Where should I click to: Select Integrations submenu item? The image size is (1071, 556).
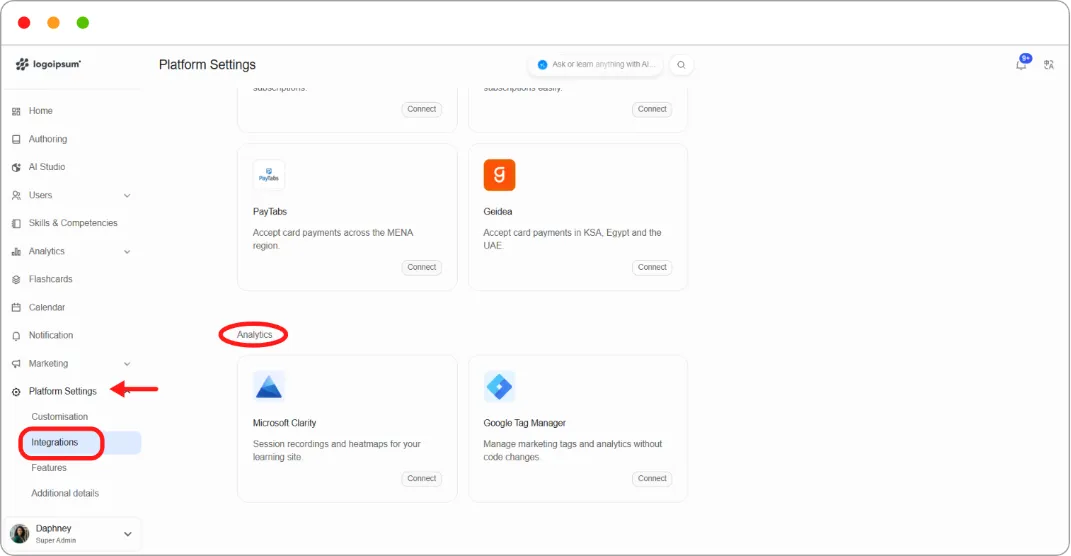[55, 443]
